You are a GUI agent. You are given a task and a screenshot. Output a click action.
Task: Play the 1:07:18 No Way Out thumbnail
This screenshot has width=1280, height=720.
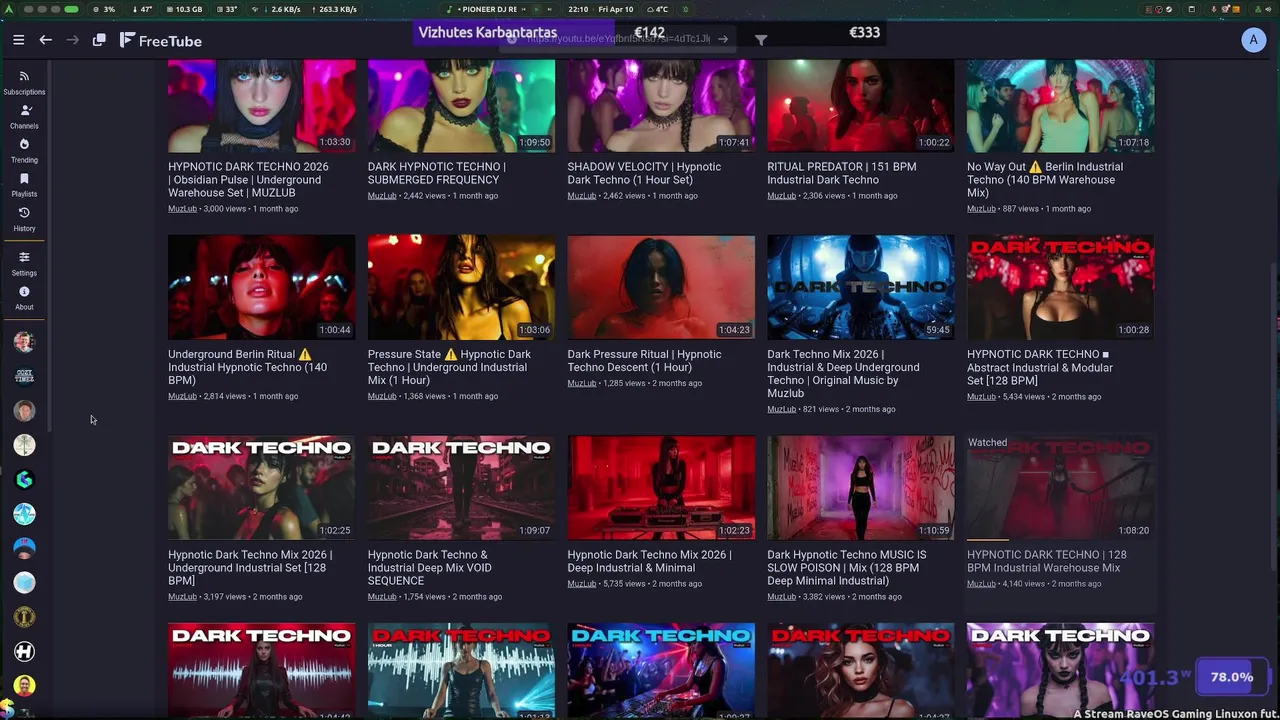coord(1061,105)
